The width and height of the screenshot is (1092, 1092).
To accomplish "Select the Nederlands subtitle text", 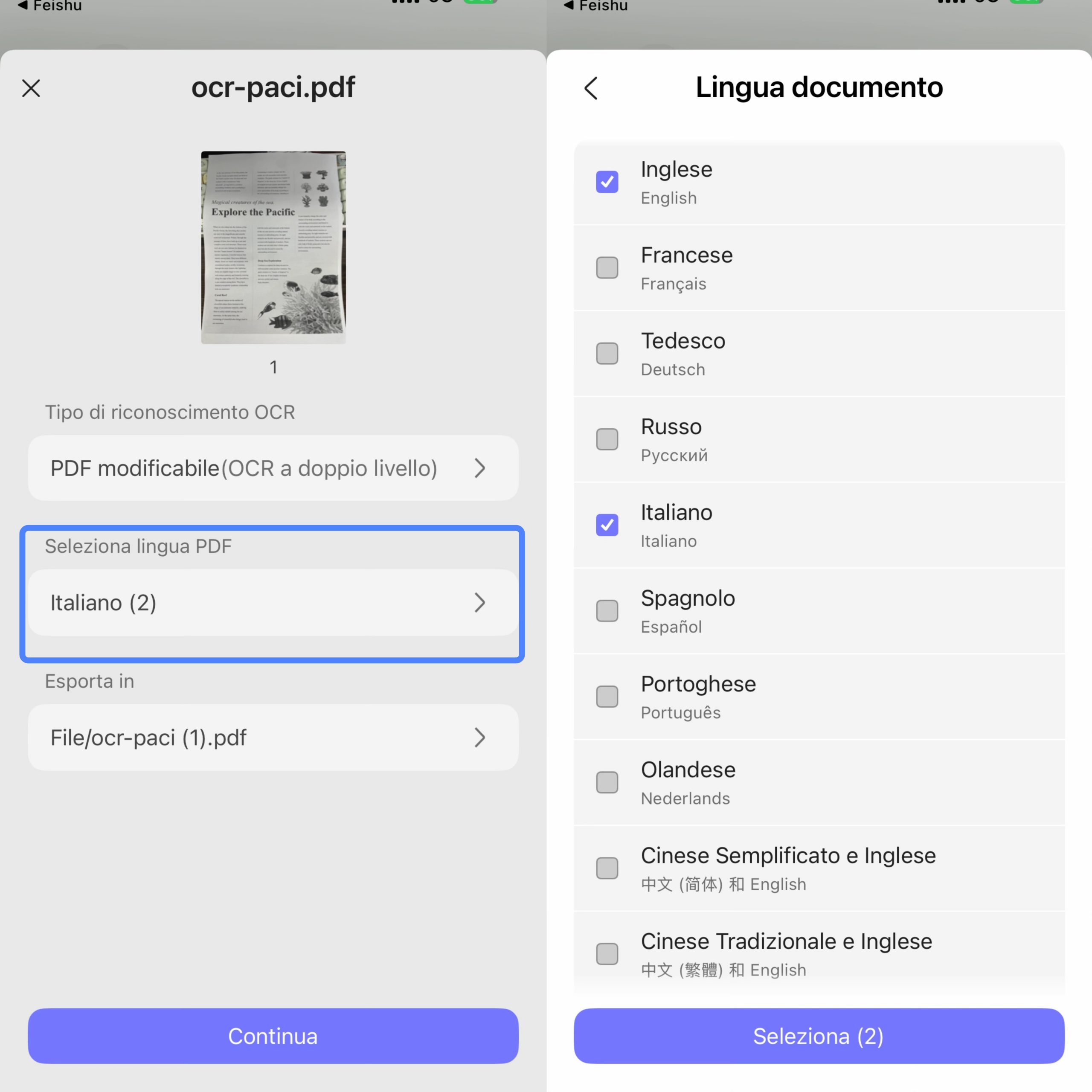I will [685, 799].
